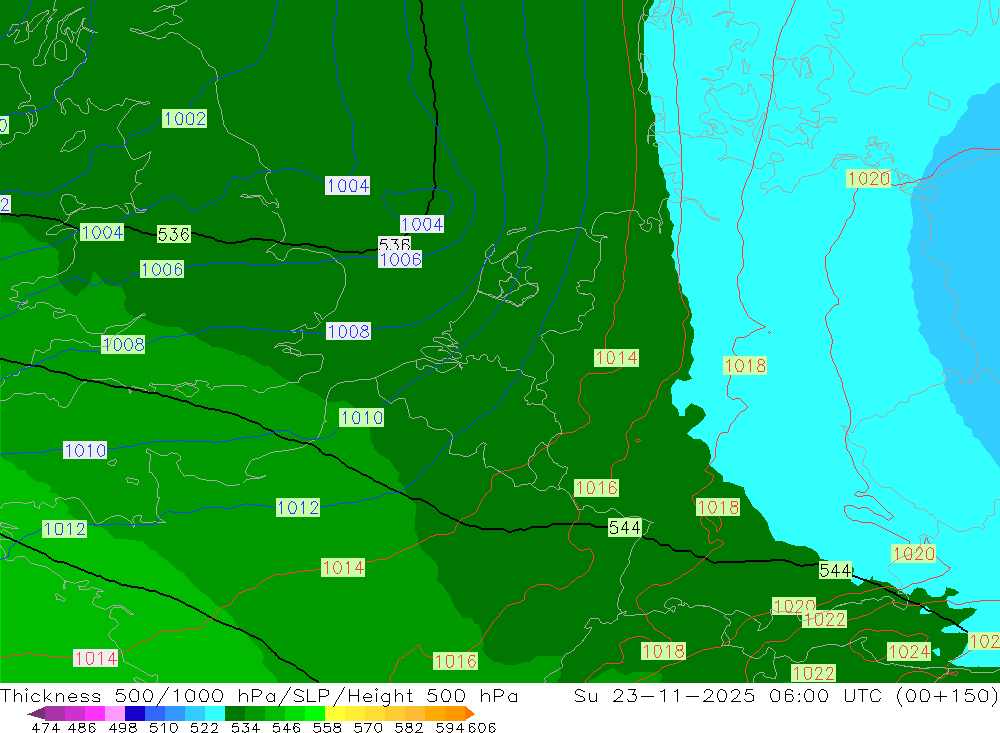Click the legend value 474
1000x733 pixels.
(x=45, y=727)
